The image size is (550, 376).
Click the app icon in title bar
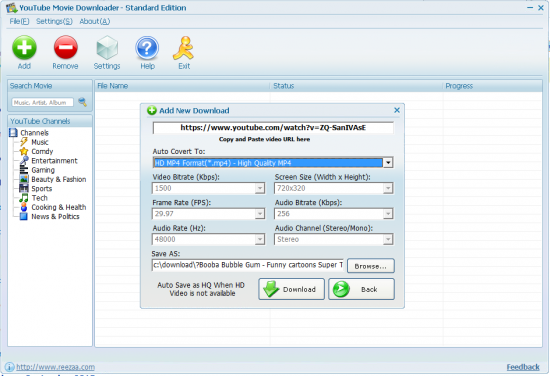12,8
